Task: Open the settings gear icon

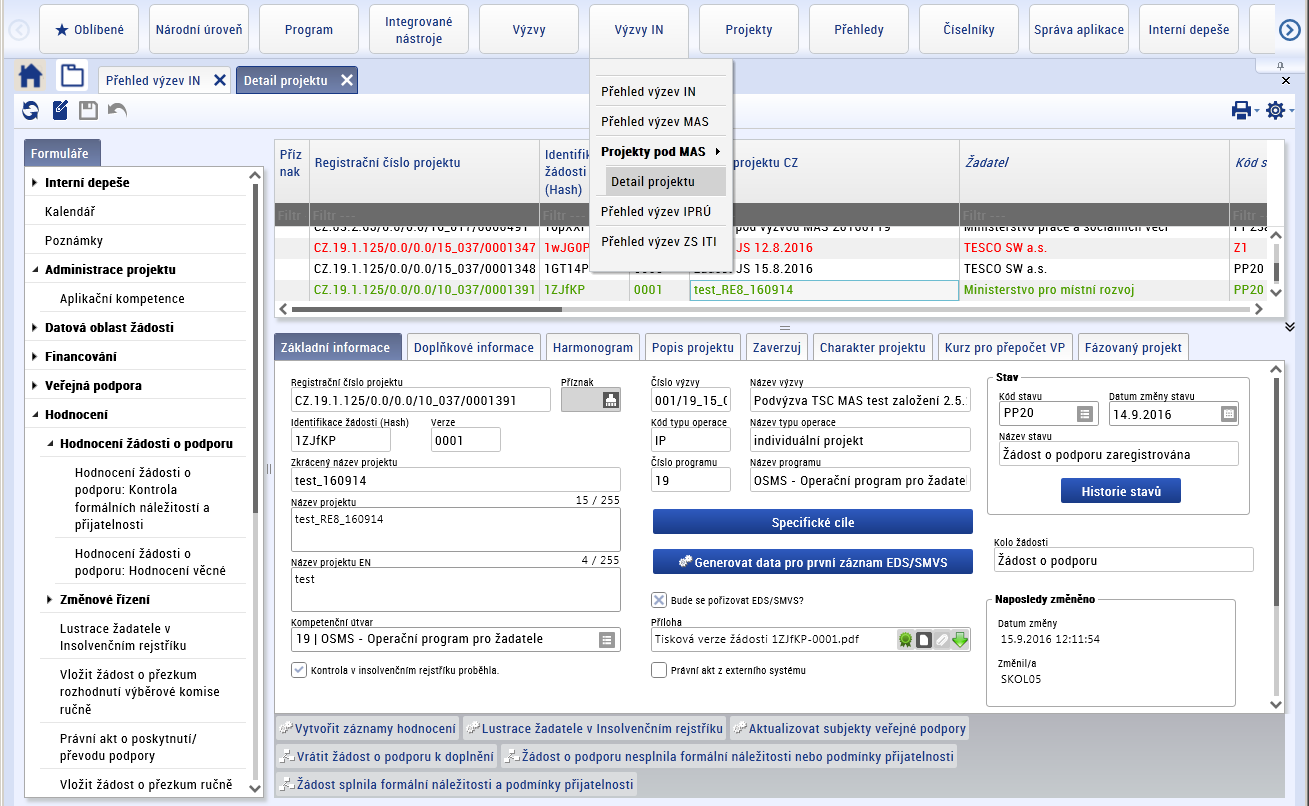Action: click(x=1275, y=111)
